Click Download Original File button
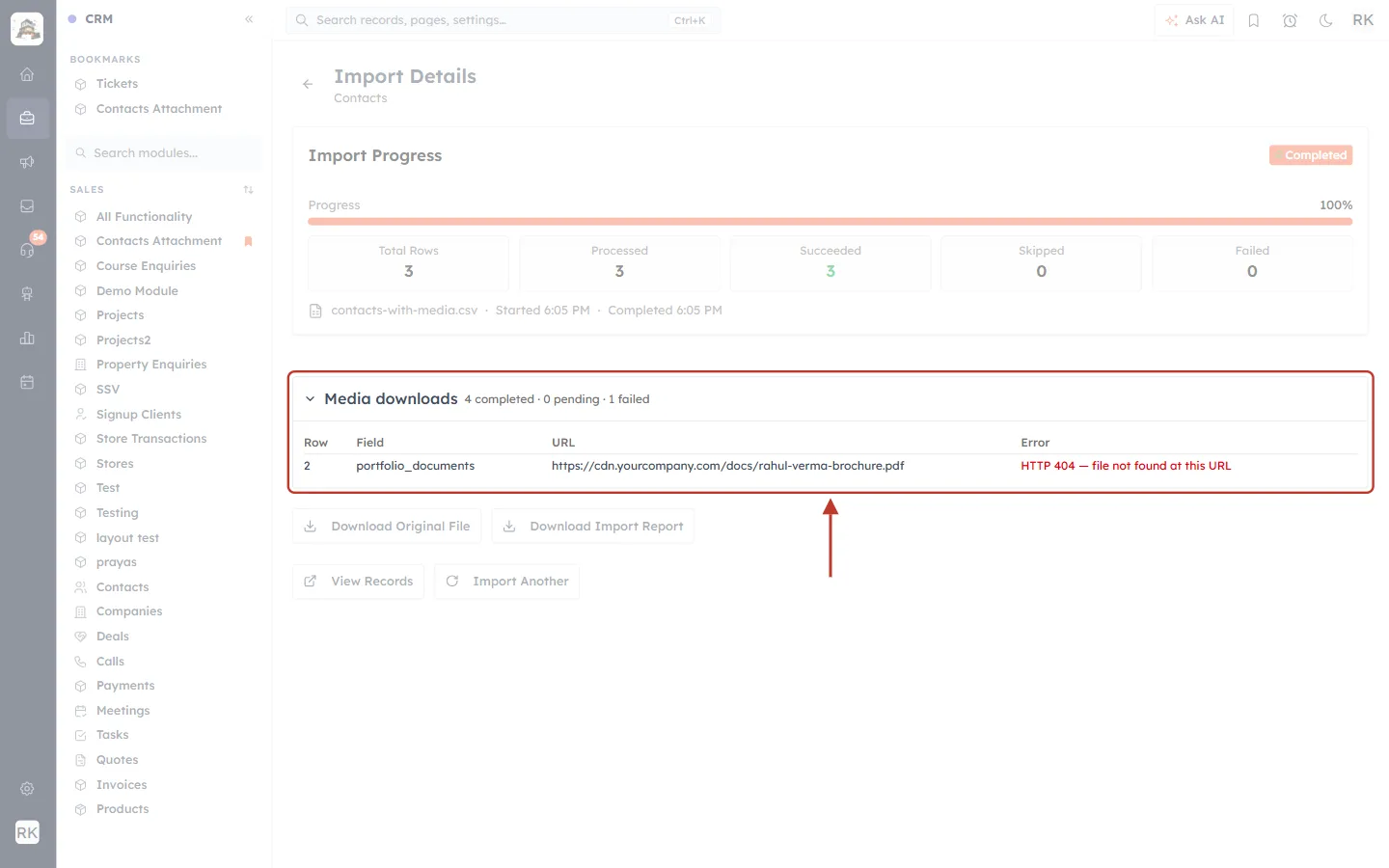Viewport: 1389px width, 868px height. point(387,527)
